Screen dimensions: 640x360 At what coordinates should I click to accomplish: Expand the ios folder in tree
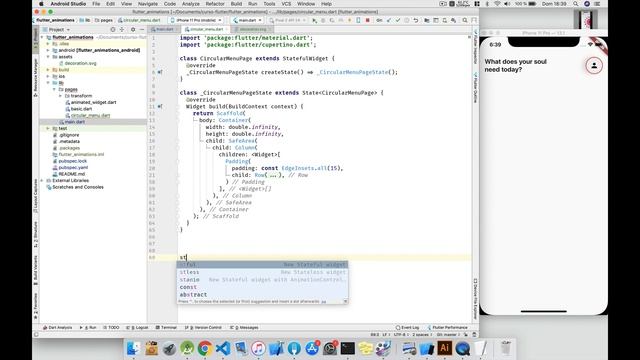48,76
